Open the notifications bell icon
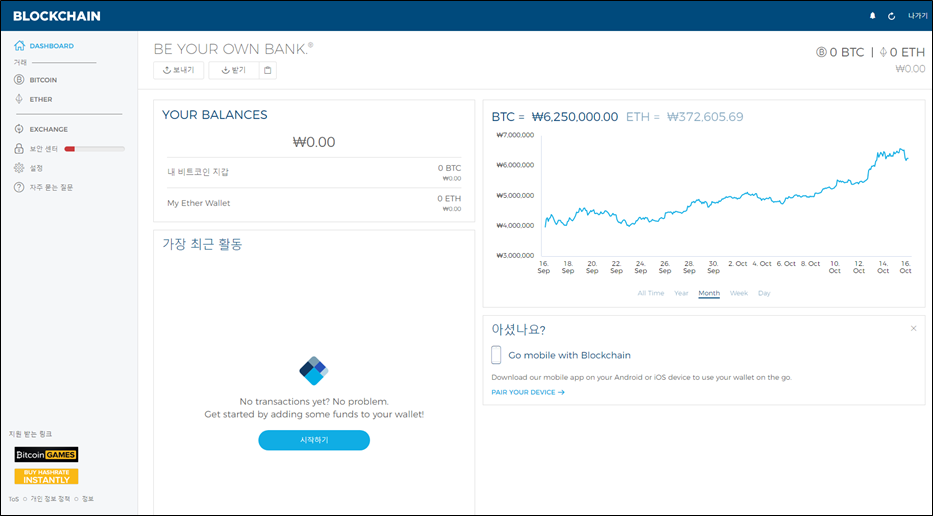933x516 pixels. (872, 16)
